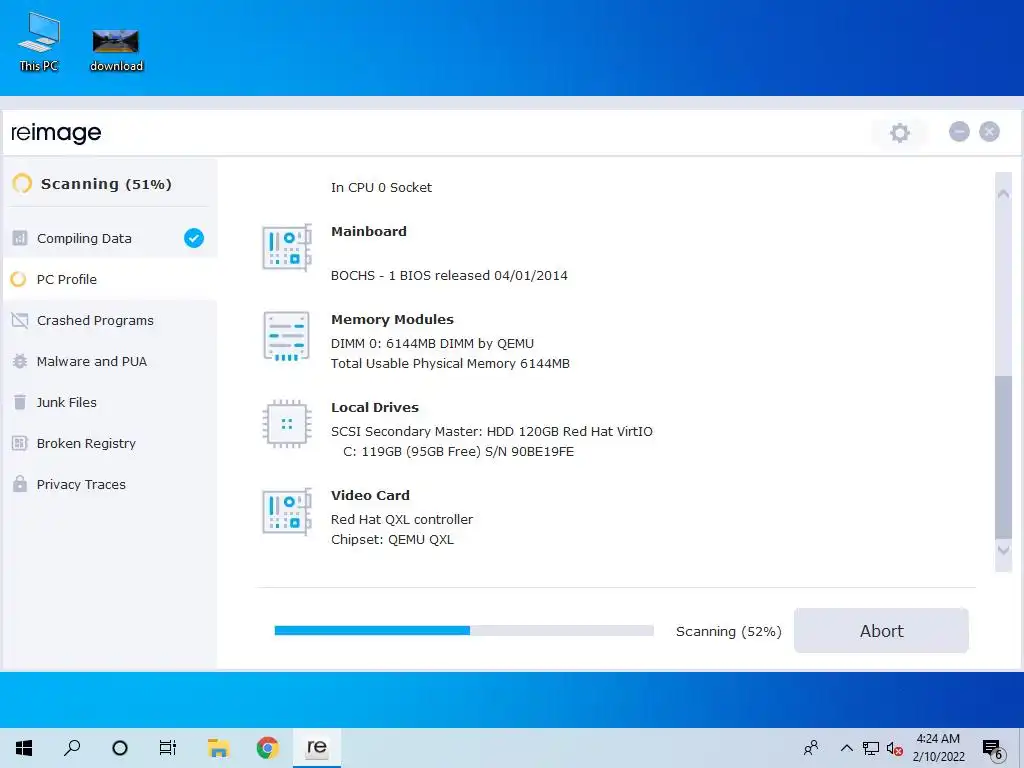Click 'Red Hat QXL controller' text
This screenshot has width=1024, height=768.
tap(402, 520)
